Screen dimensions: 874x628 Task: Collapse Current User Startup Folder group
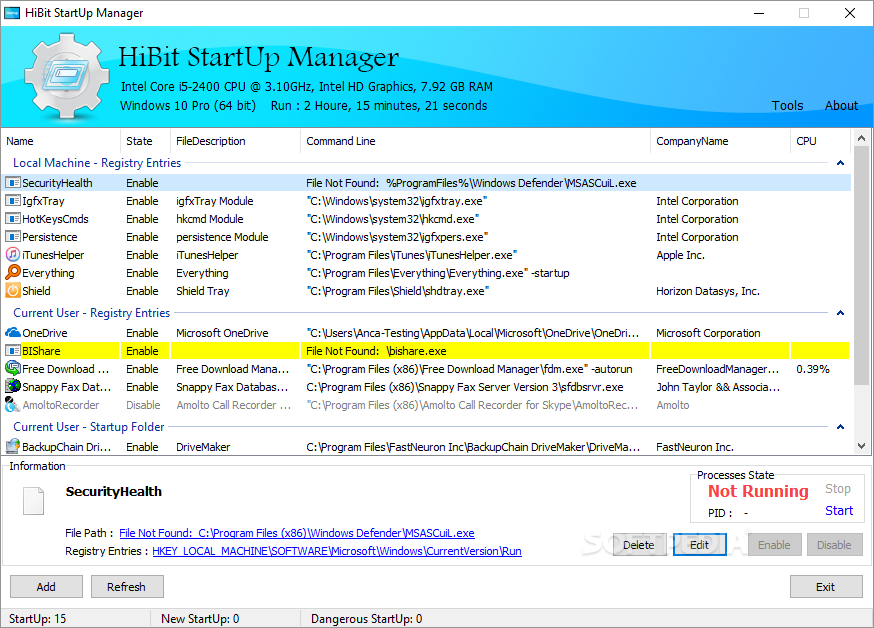click(x=840, y=427)
